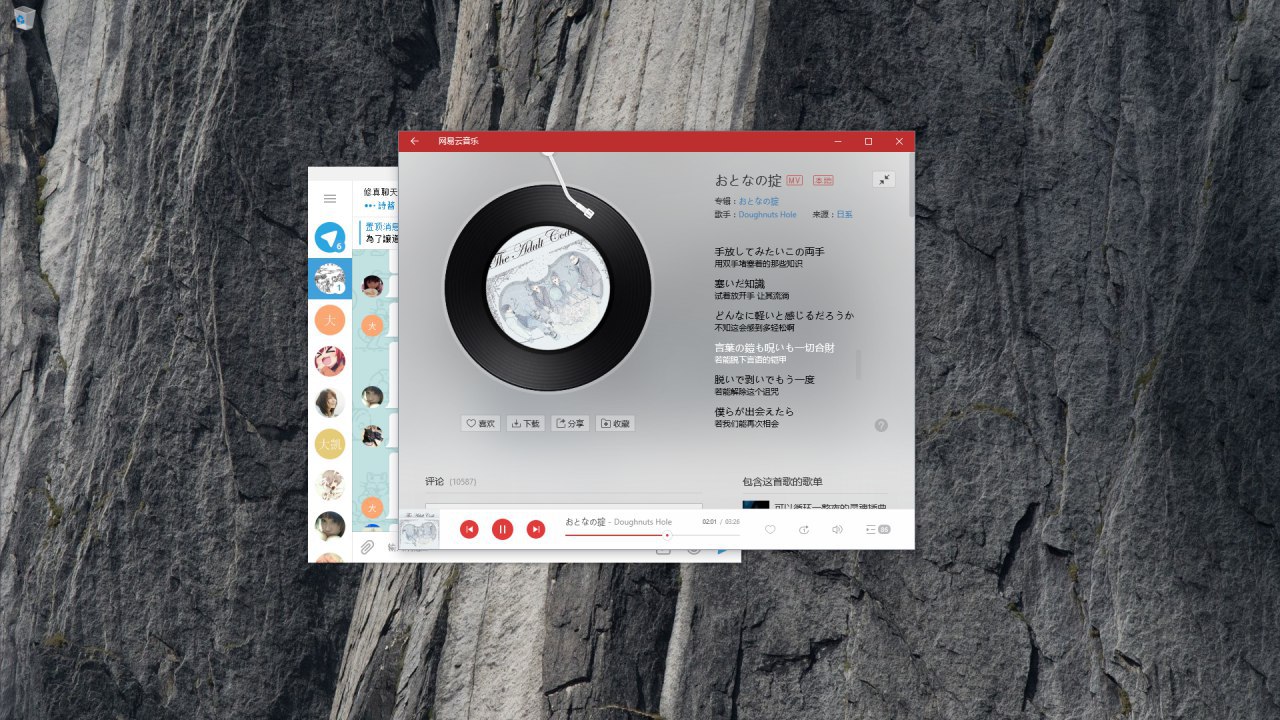The width and height of the screenshot is (1280, 720).
Task: Expand the playlist queue panel
Action: tap(877, 529)
